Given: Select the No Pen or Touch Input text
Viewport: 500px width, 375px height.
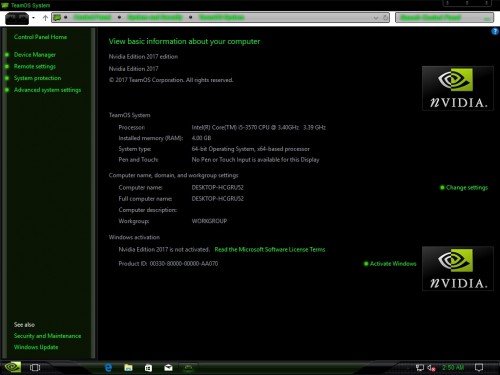Looking at the screenshot, I should pos(255,160).
